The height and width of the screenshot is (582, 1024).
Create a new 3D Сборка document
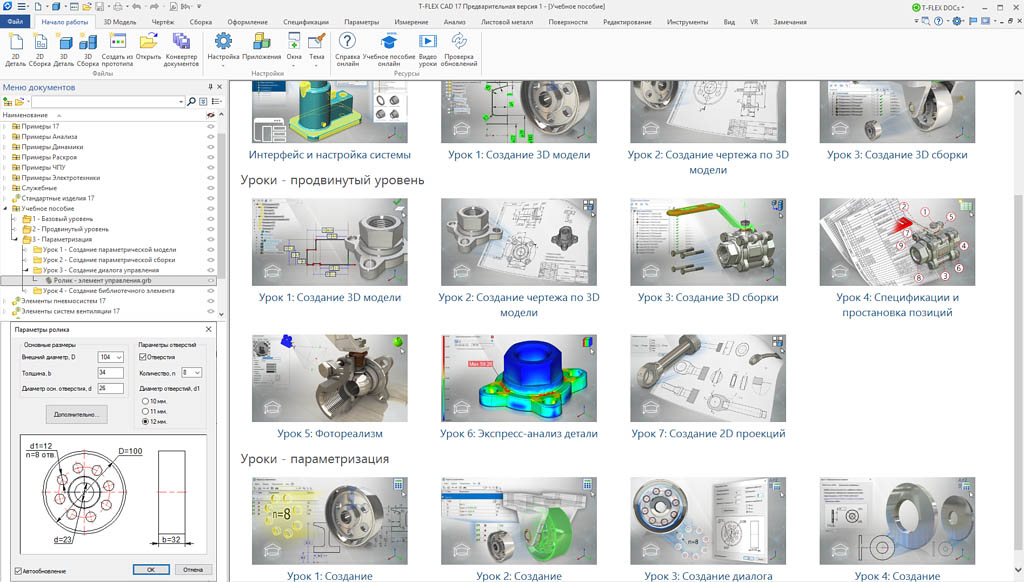click(x=88, y=50)
